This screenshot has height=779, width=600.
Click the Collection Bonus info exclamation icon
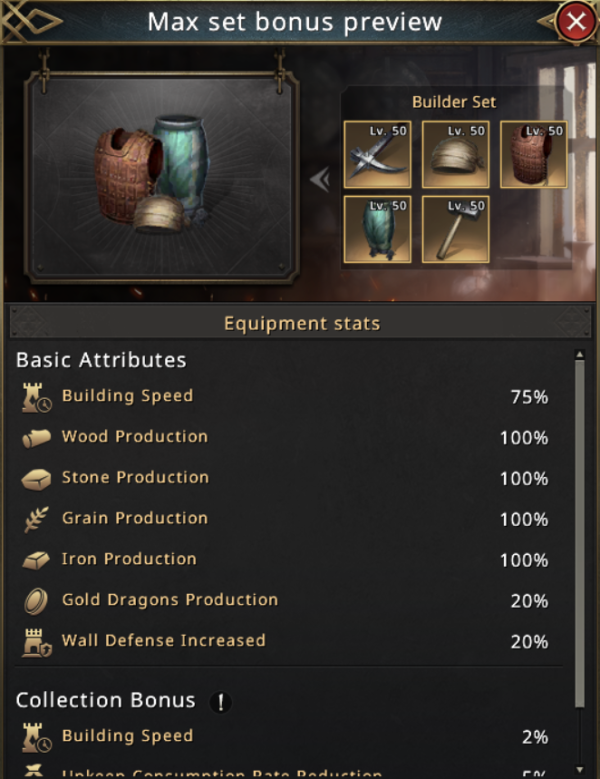pos(220,702)
